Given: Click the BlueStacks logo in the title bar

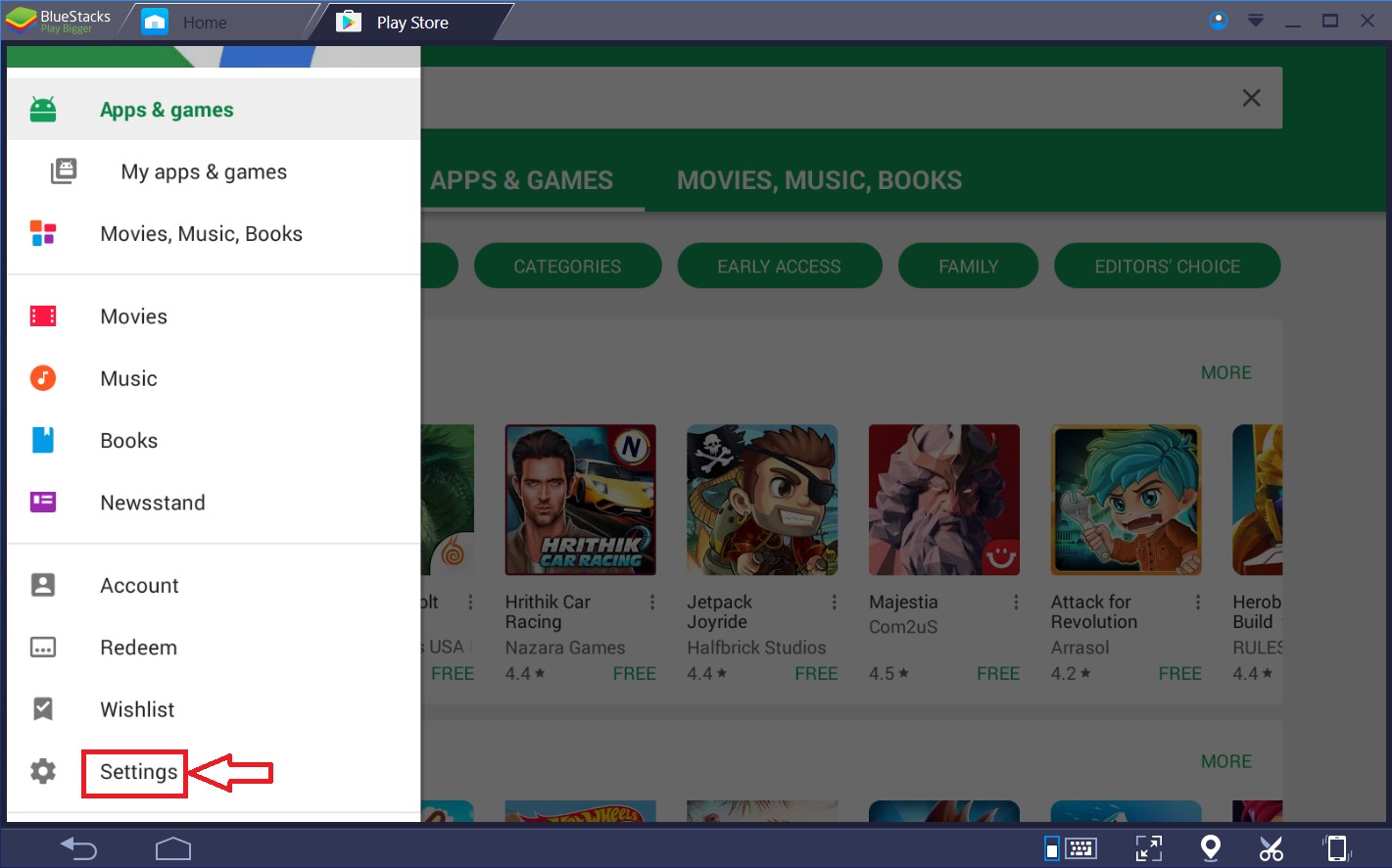Looking at the screenshot, I should point(59,21).
